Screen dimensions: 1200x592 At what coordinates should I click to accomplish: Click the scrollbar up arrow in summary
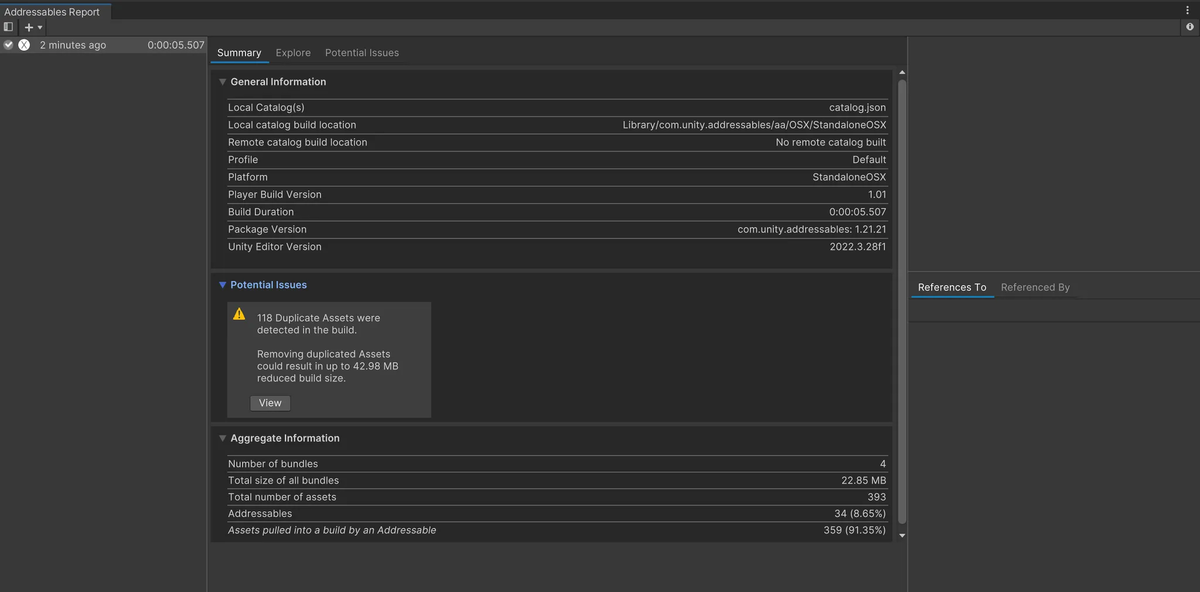coord(902,73)
